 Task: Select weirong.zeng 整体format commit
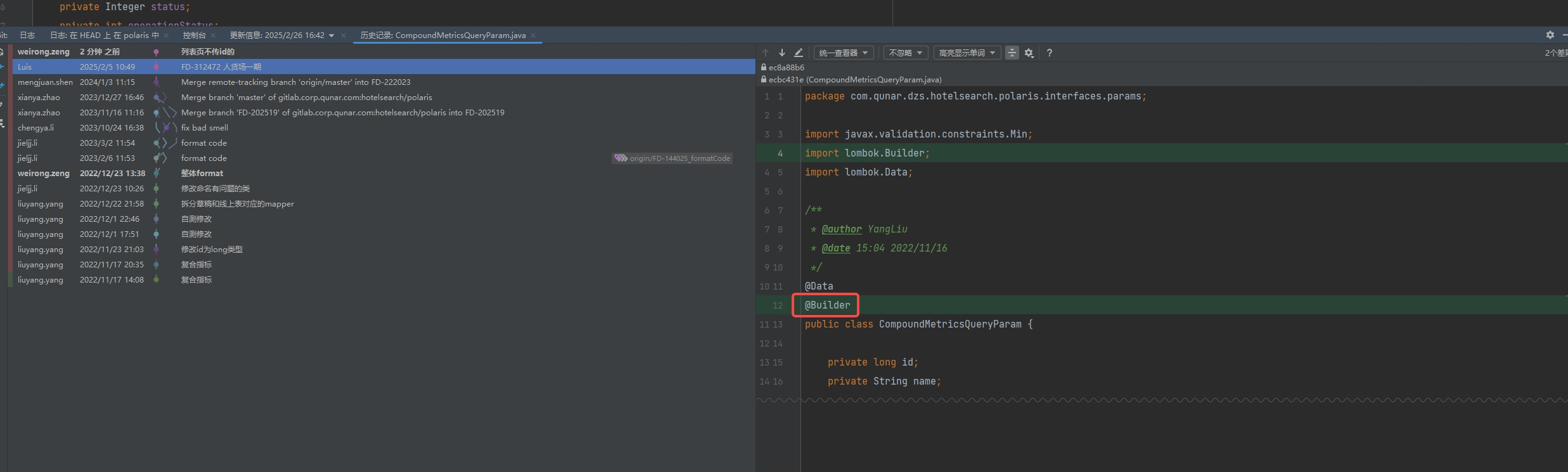[384, 174]
